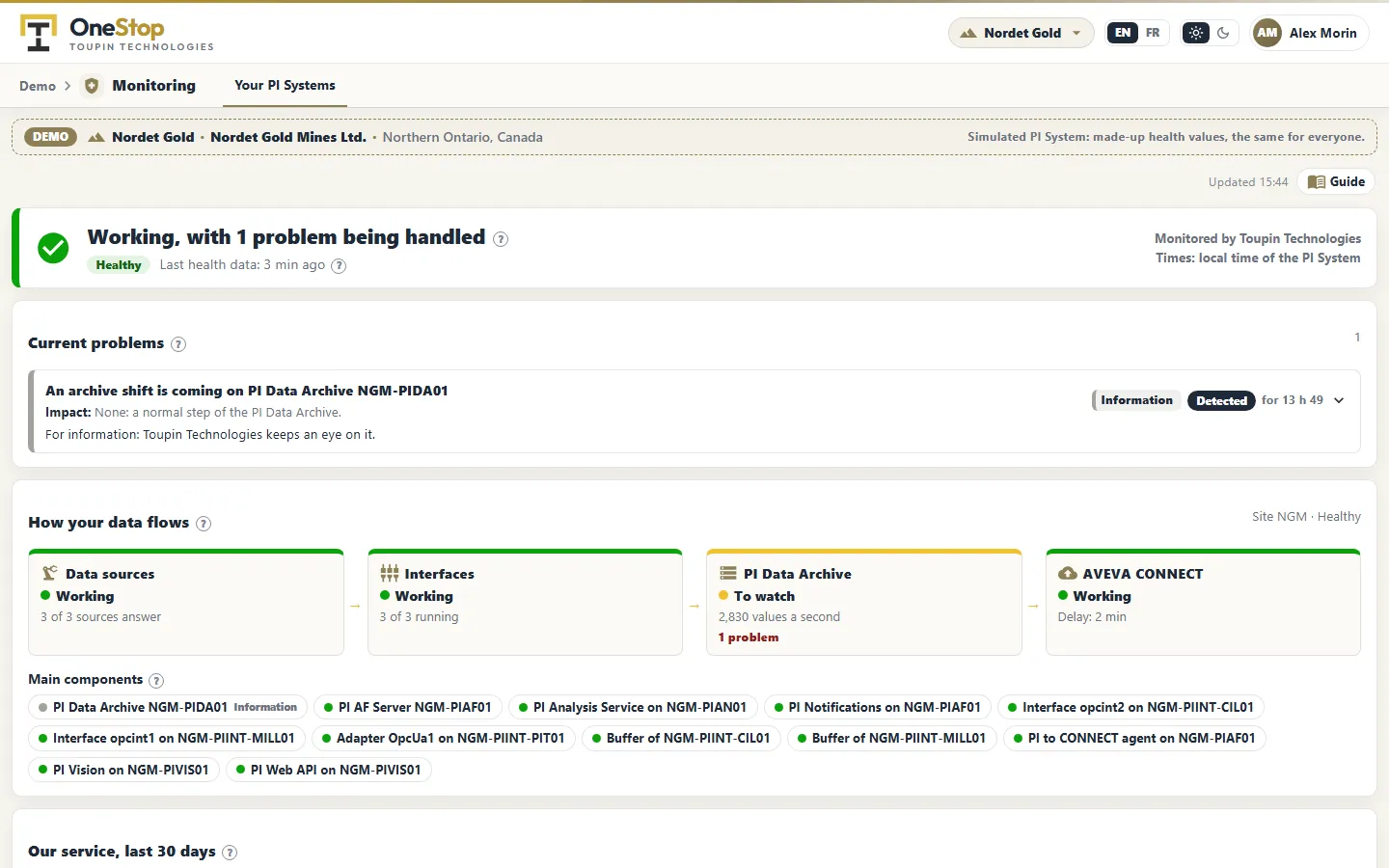
Task: Select PI Analysis Service on NGM-PIAN01 chip
Action: pos(633,707)
